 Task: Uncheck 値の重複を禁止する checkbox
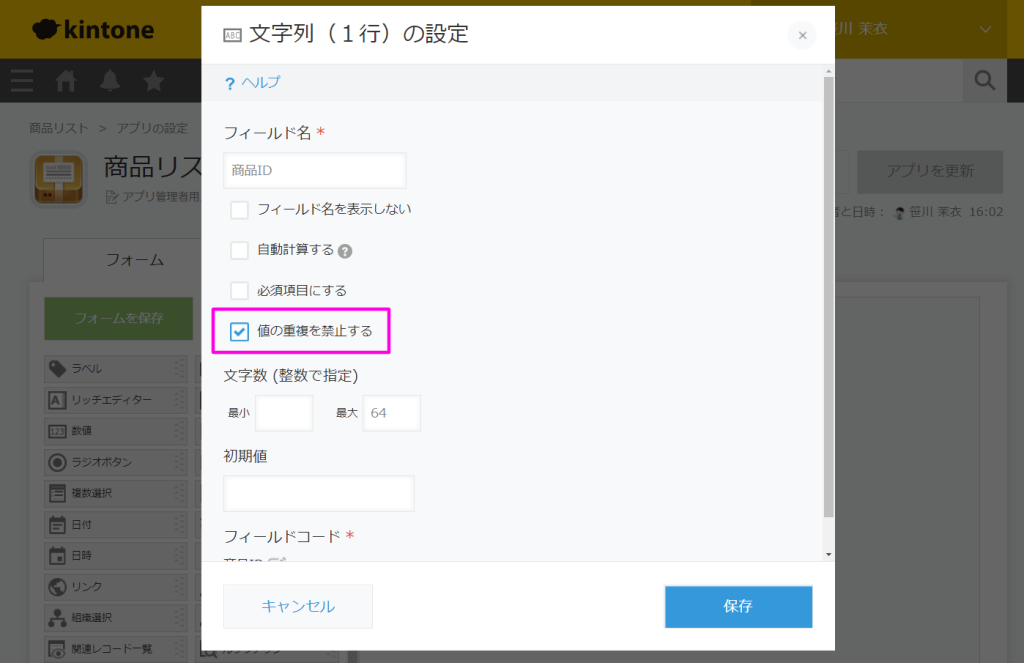click(x=240, y=331)
